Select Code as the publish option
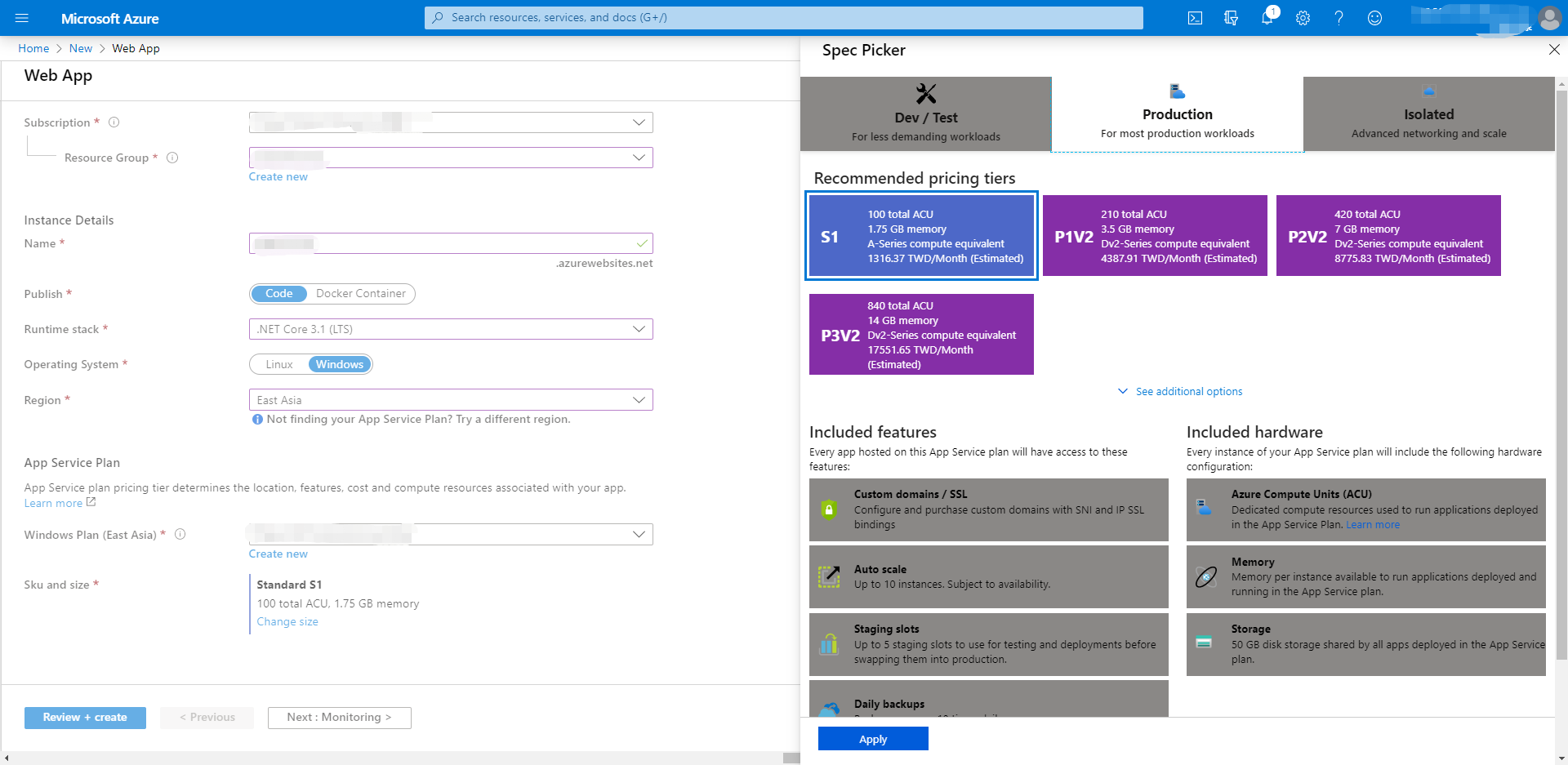 coord(278,294)
